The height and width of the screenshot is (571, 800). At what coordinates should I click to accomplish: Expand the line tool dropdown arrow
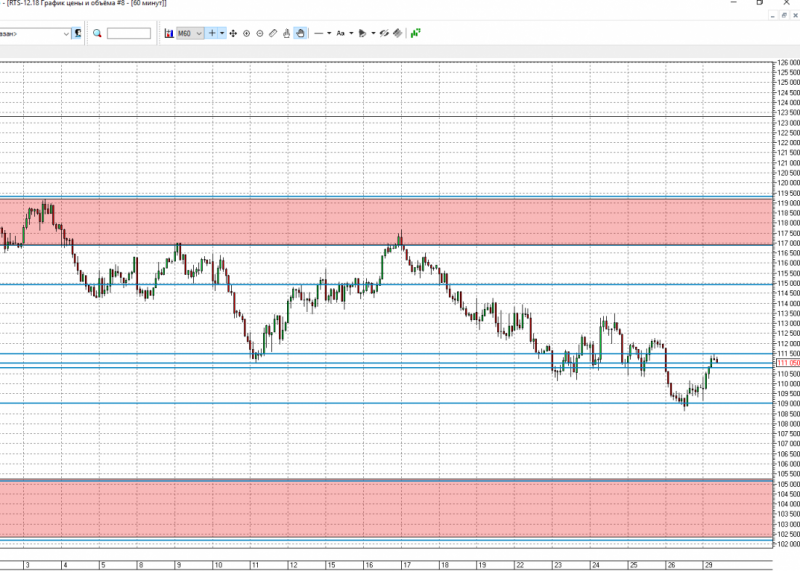pyautogui.click(x=329, y=34)
